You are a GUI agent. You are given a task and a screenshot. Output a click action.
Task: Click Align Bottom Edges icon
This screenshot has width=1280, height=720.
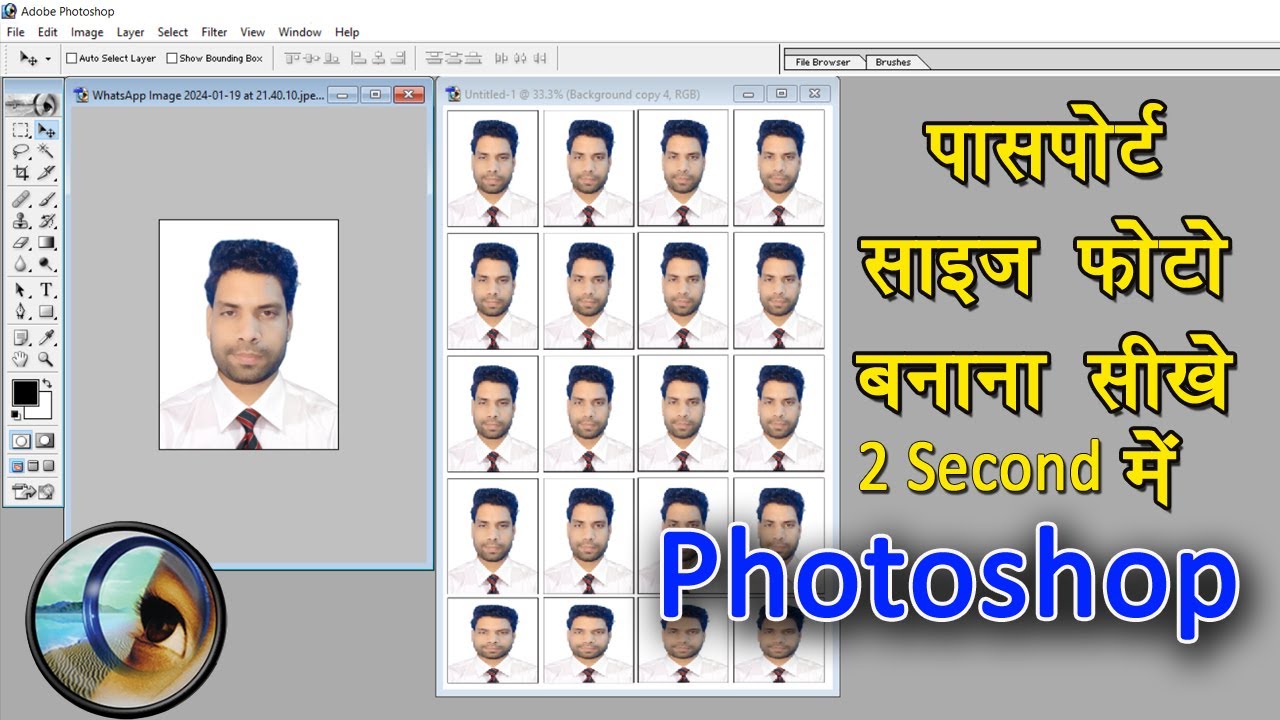332,58
